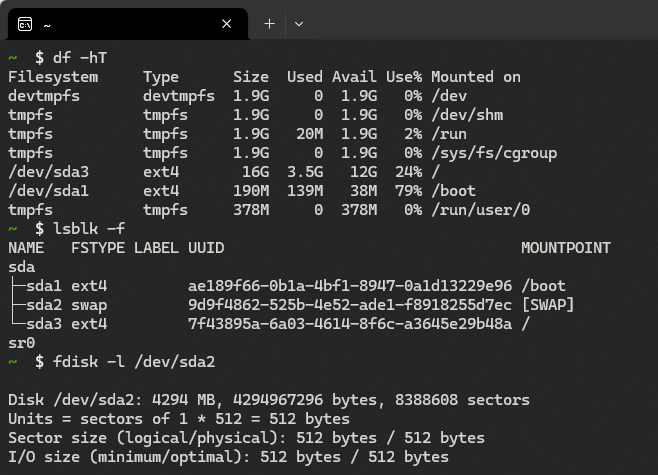This screenshot has height=475, width=658.
Task: Click the /sys/fs/cgroup mount path
Action: [x=494, y=153]
